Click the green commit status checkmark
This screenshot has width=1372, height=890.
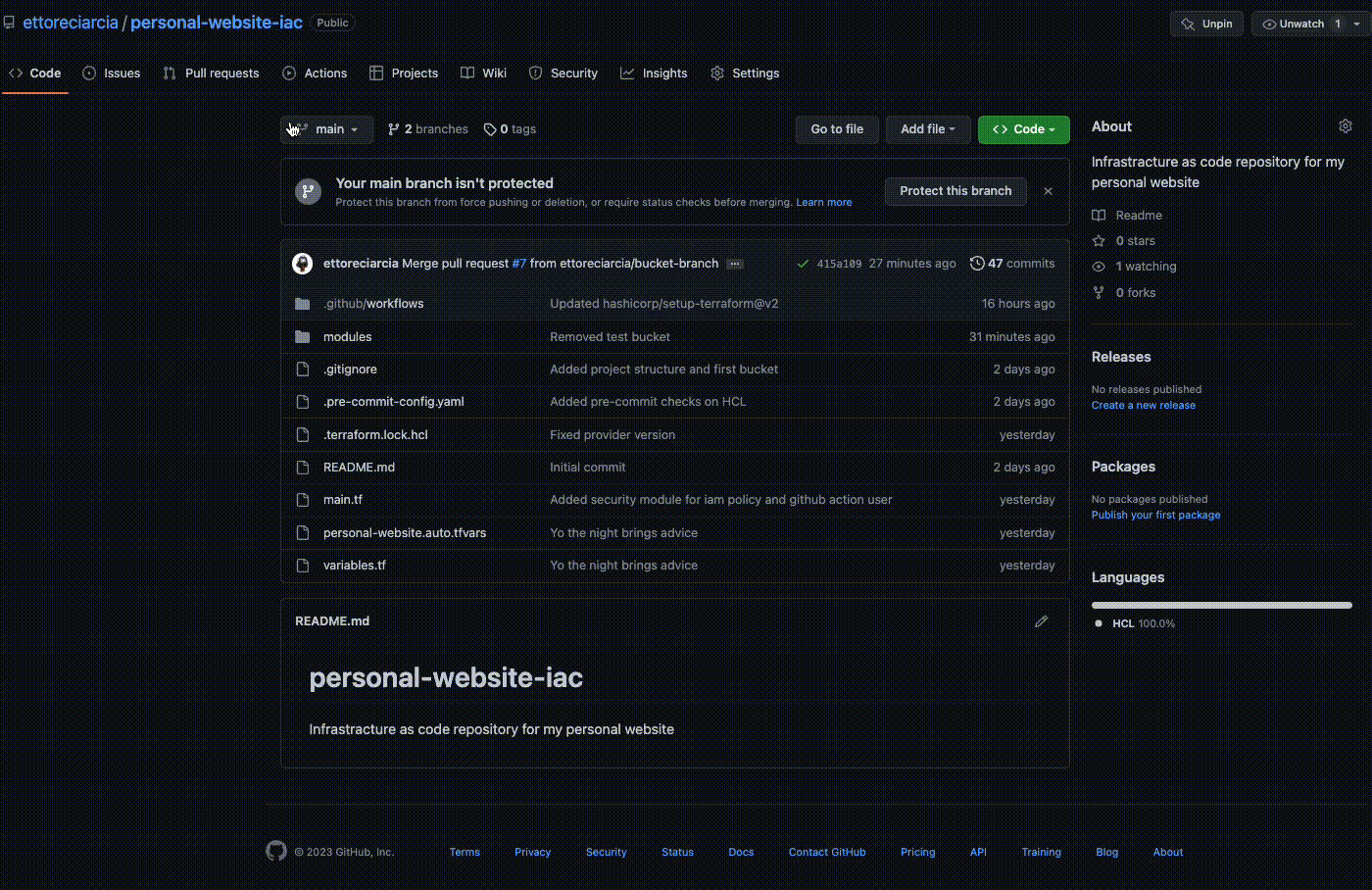[x=803, y=264]
